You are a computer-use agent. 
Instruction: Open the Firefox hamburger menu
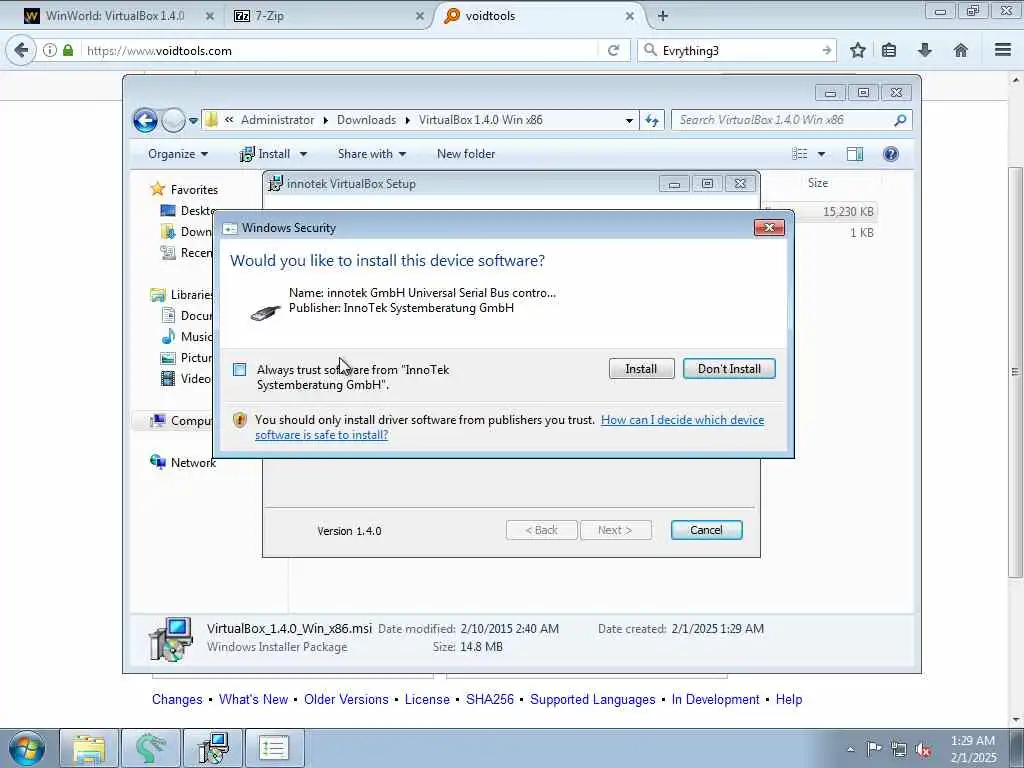1003,50
